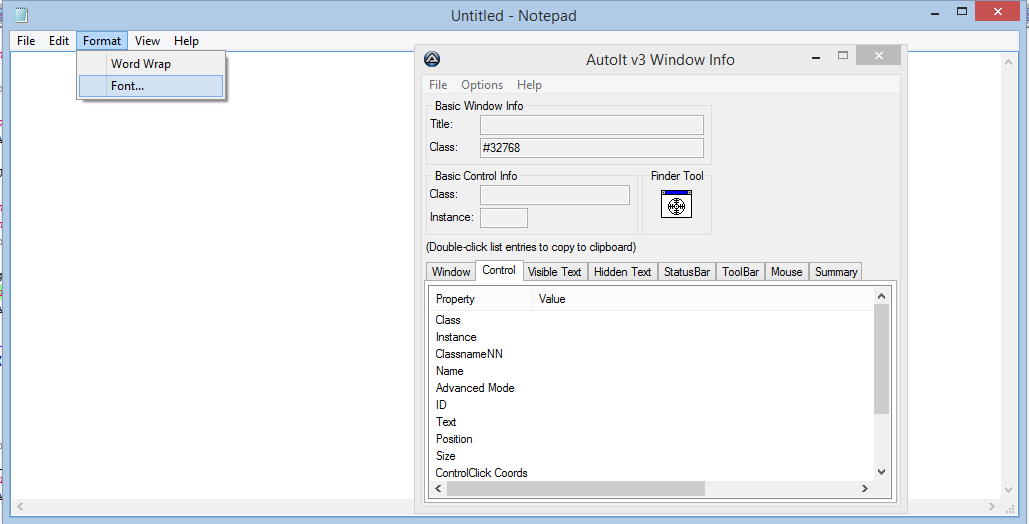Select the Text row in property list
The image size is (1029, 524).
(652, 422)
